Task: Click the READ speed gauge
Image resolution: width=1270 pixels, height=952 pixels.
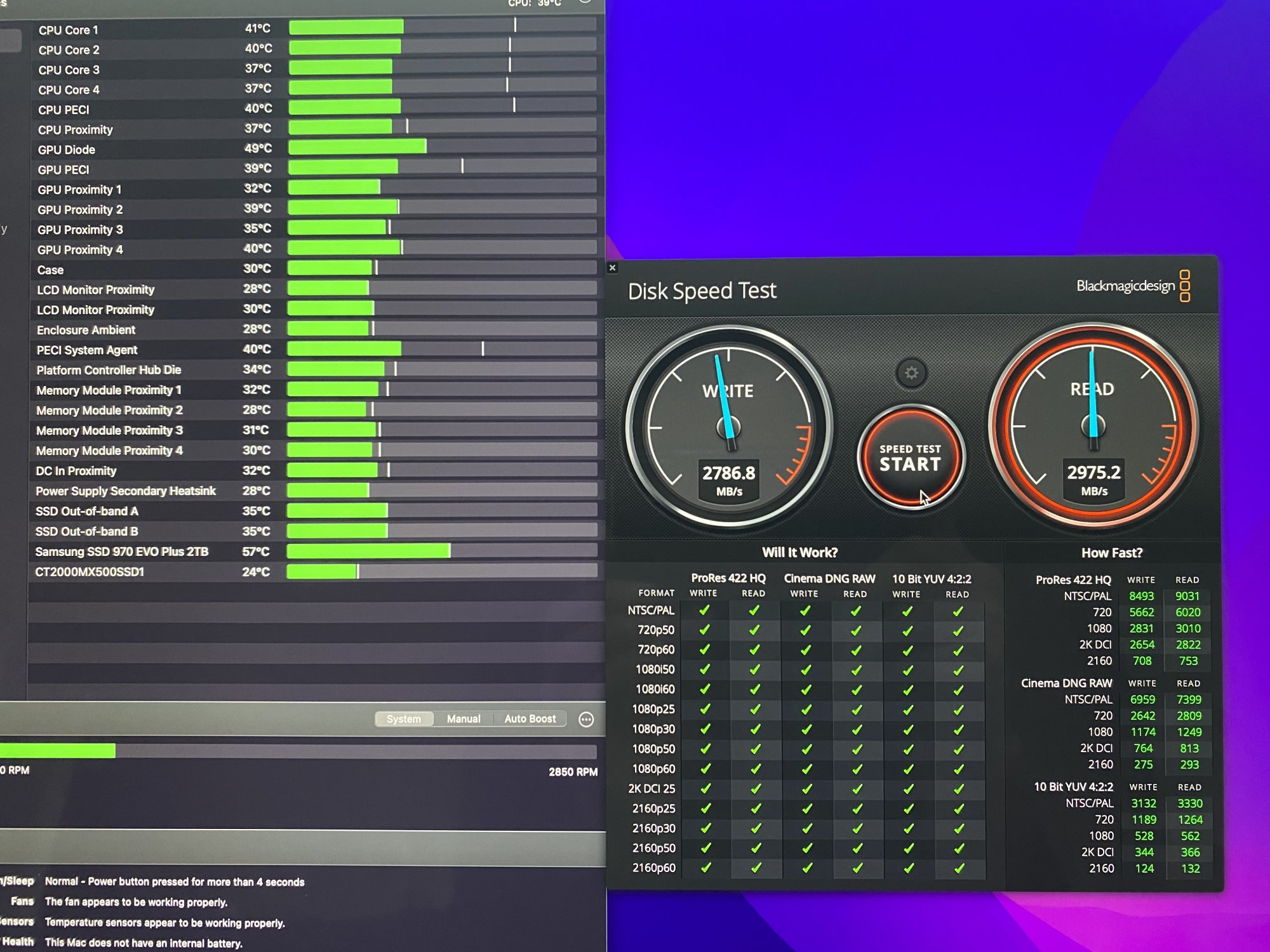Action: pos(1093,425)
